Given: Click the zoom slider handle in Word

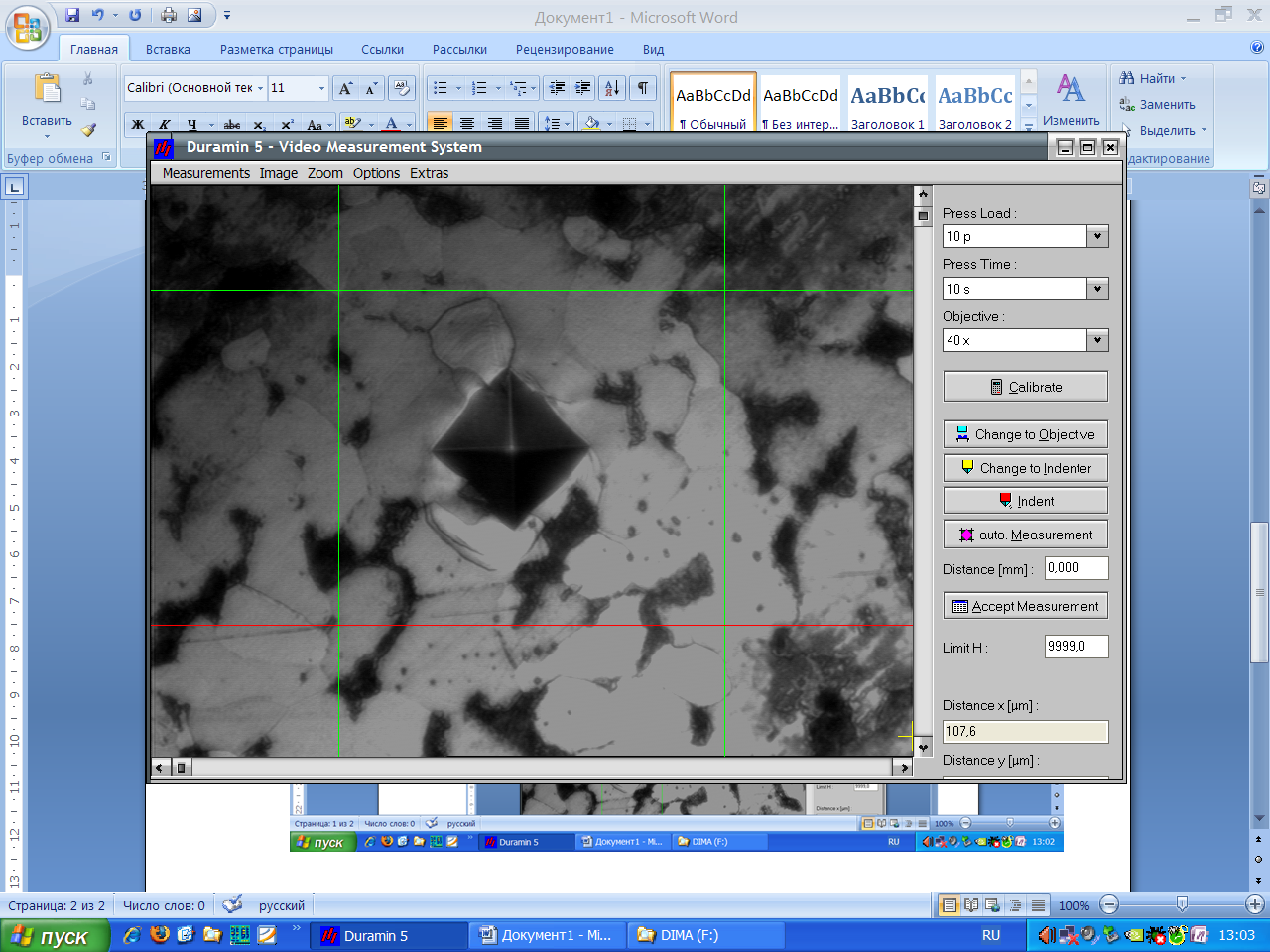Looking at the screenshot, I should (1182, 904).
